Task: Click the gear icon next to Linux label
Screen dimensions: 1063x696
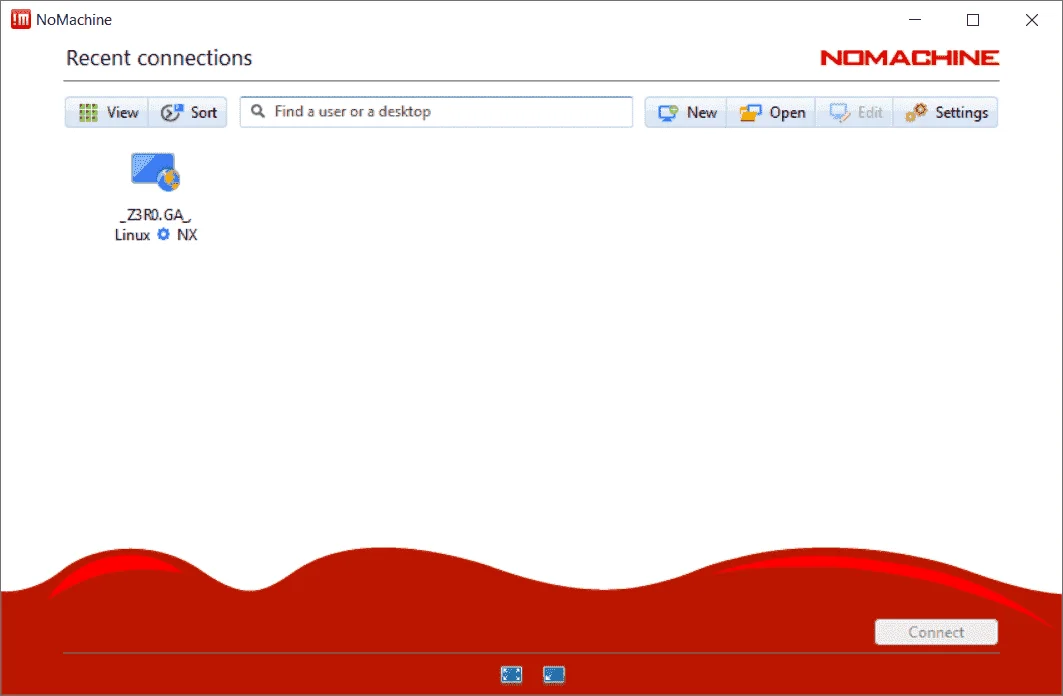Action: pyautogui.click(x=163, y=234)
